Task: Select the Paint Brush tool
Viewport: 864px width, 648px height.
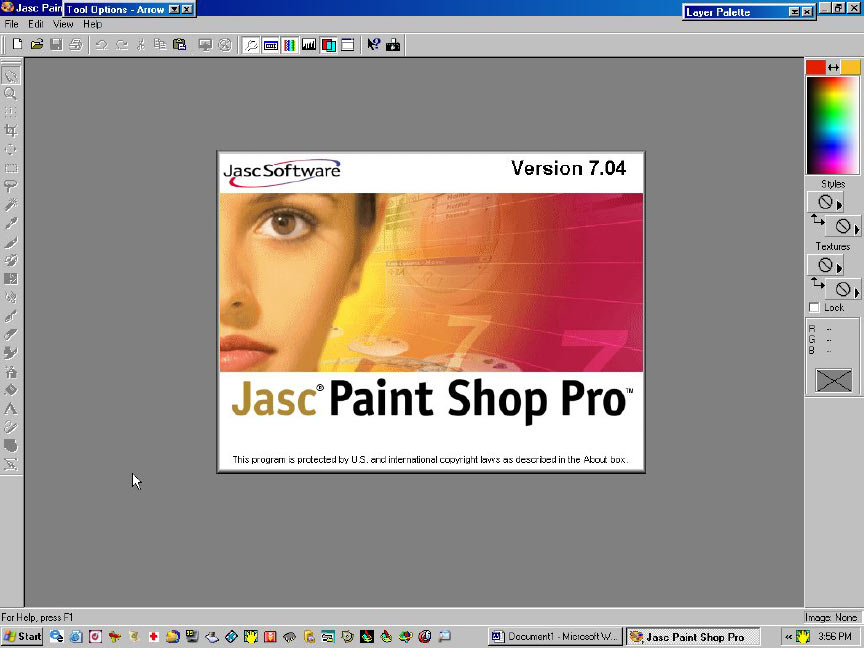Action: click(x=10, y=242)
